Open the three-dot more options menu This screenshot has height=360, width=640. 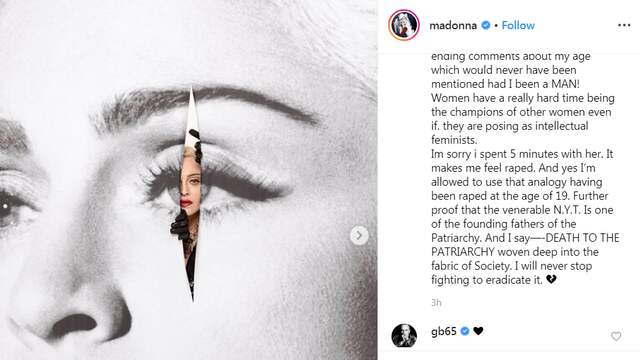(x=624, y=25)
